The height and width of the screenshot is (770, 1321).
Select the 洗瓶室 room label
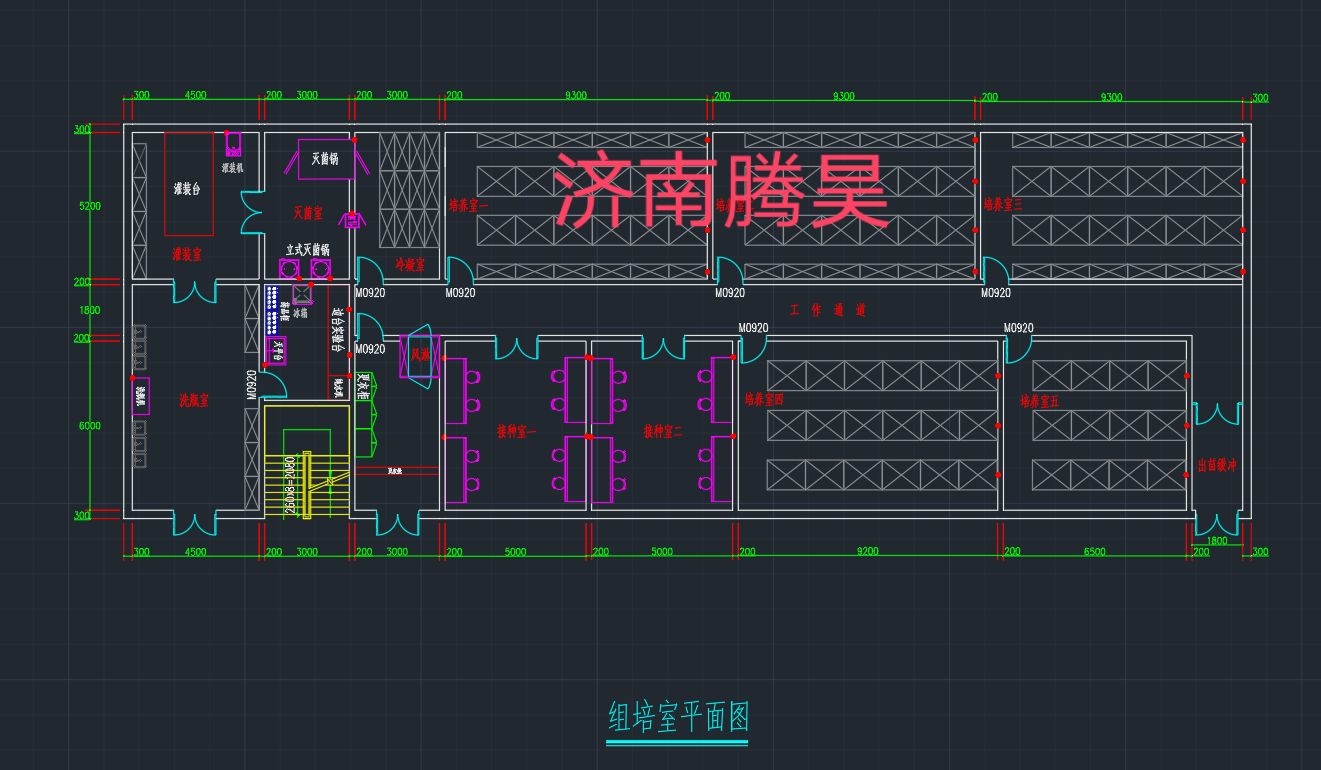pyautogui.click(x=194, y=400)
